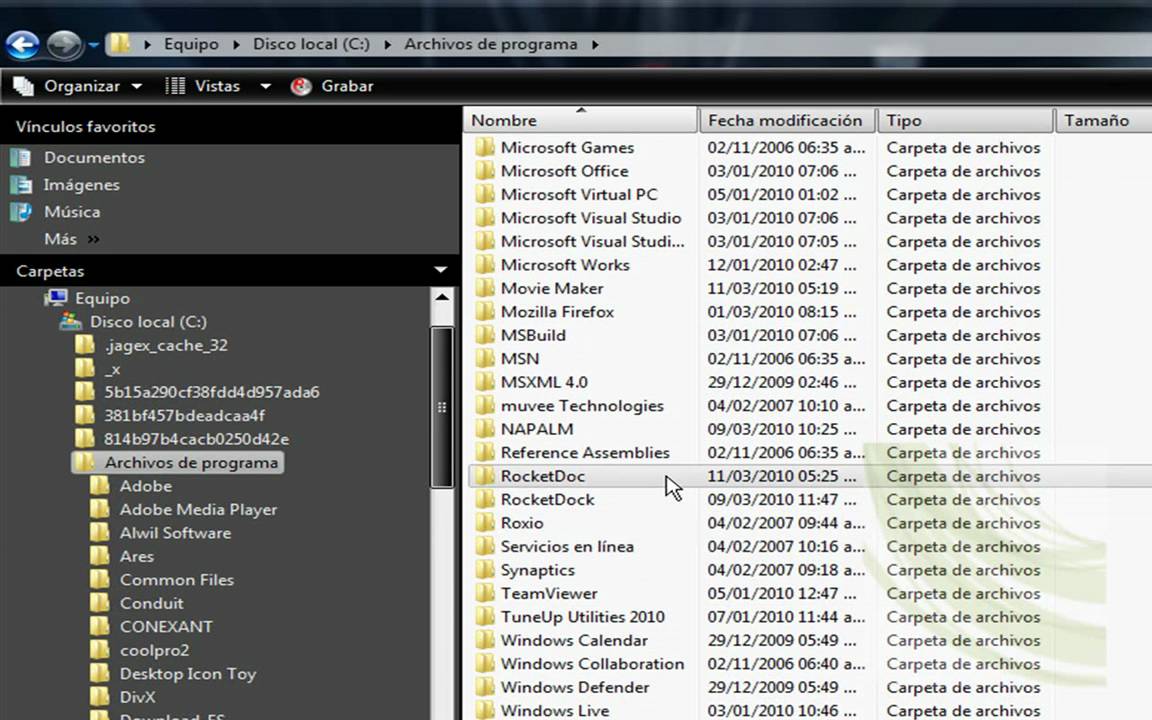Expand the arrow after Archivos de programa breadcrumb
This screenshot has width=1152, height=720.
[595, 45]
